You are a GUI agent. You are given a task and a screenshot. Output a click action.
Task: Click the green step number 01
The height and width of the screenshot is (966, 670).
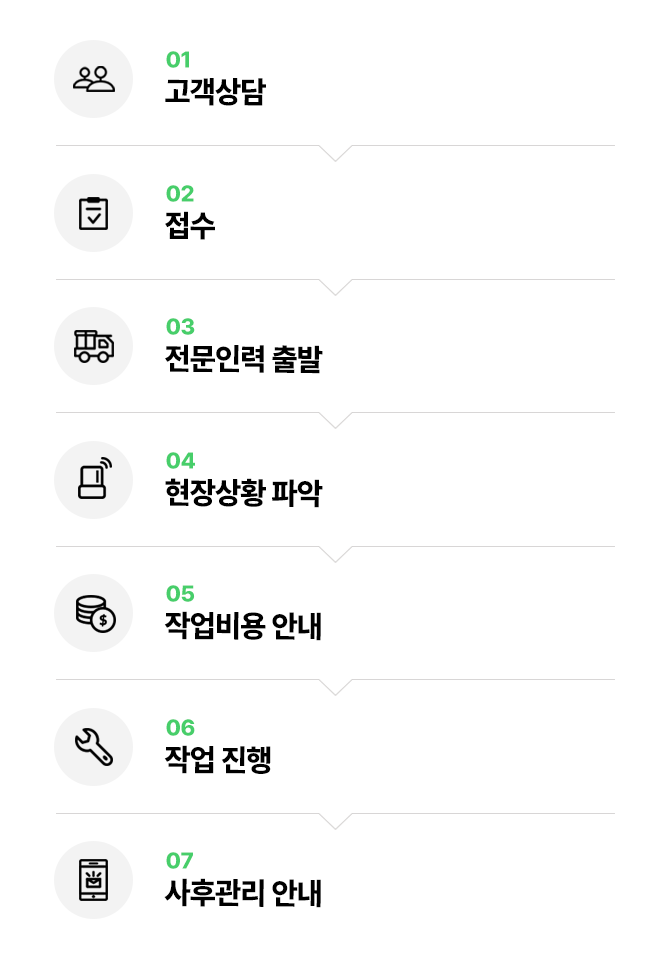pyautogui.click(x=178, y=60)
